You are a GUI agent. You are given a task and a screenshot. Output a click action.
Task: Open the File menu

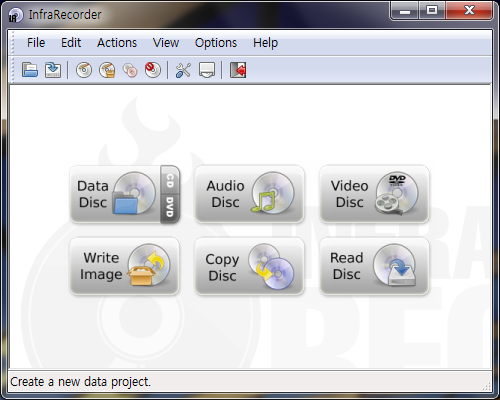pos(36,43)
